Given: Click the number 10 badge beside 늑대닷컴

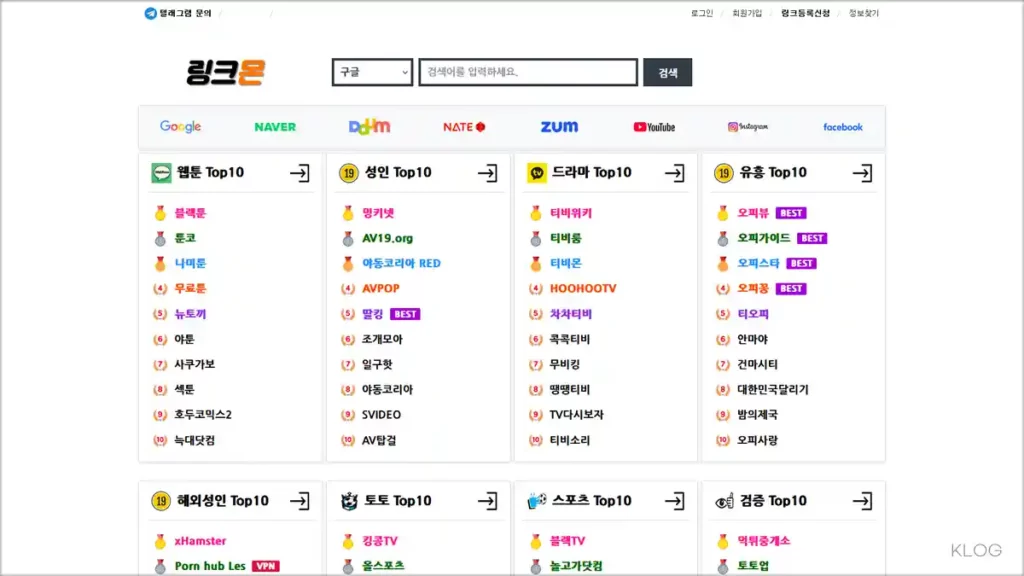Looking at the screenshot, I should [x=160, y=440].
